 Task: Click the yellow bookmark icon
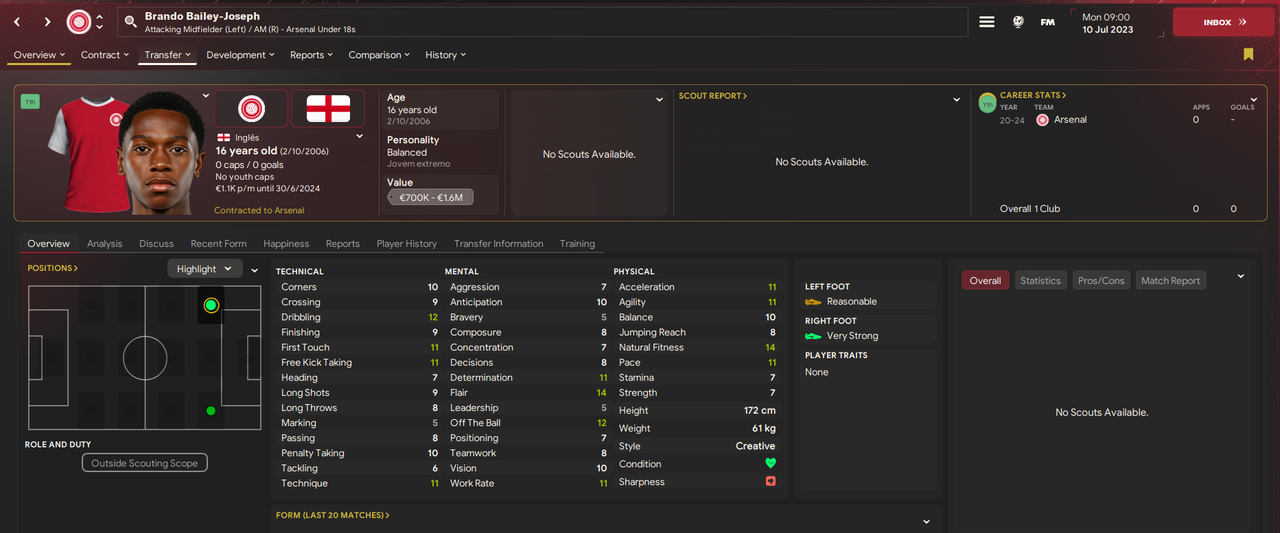pos(1248,55)
